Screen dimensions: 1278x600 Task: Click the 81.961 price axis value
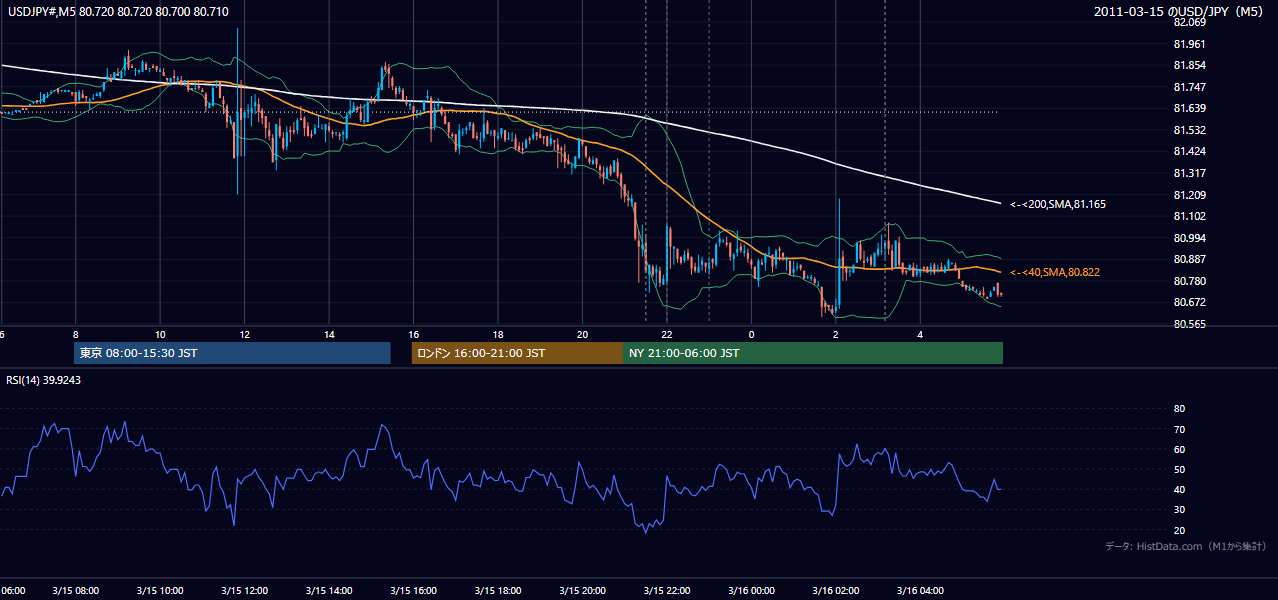[1190, 44]
